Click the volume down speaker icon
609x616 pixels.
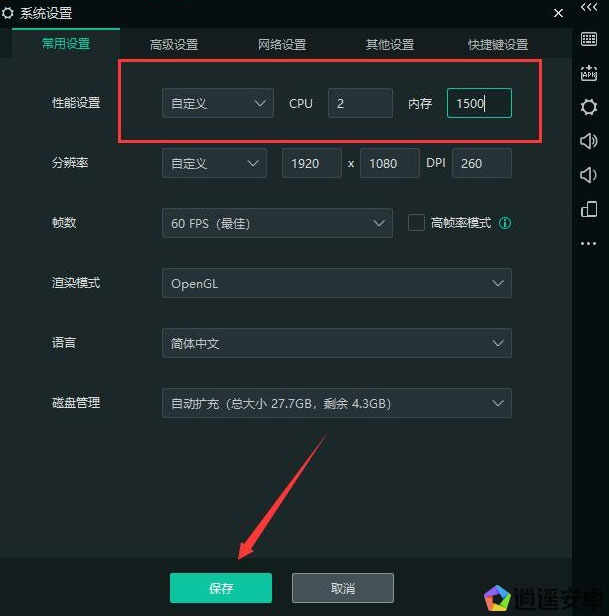click(x=588, y=175)
